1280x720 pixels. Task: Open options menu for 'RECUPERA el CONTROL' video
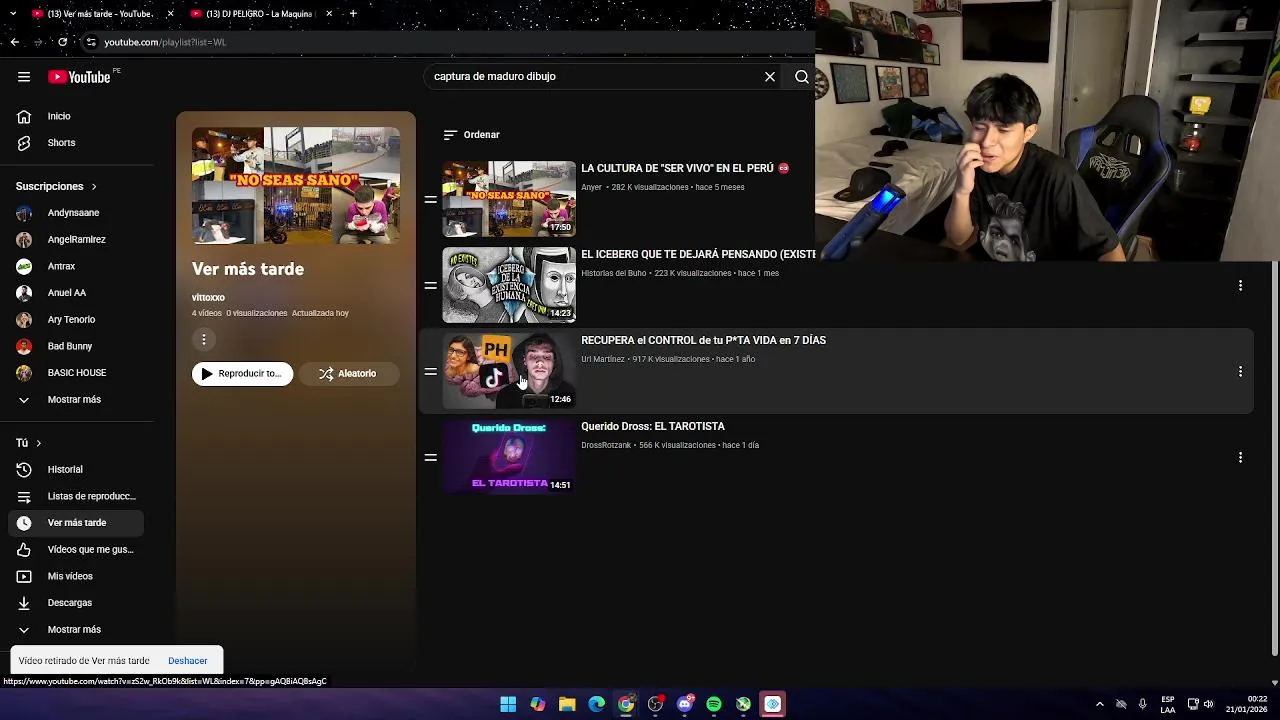coord(1240,372)
